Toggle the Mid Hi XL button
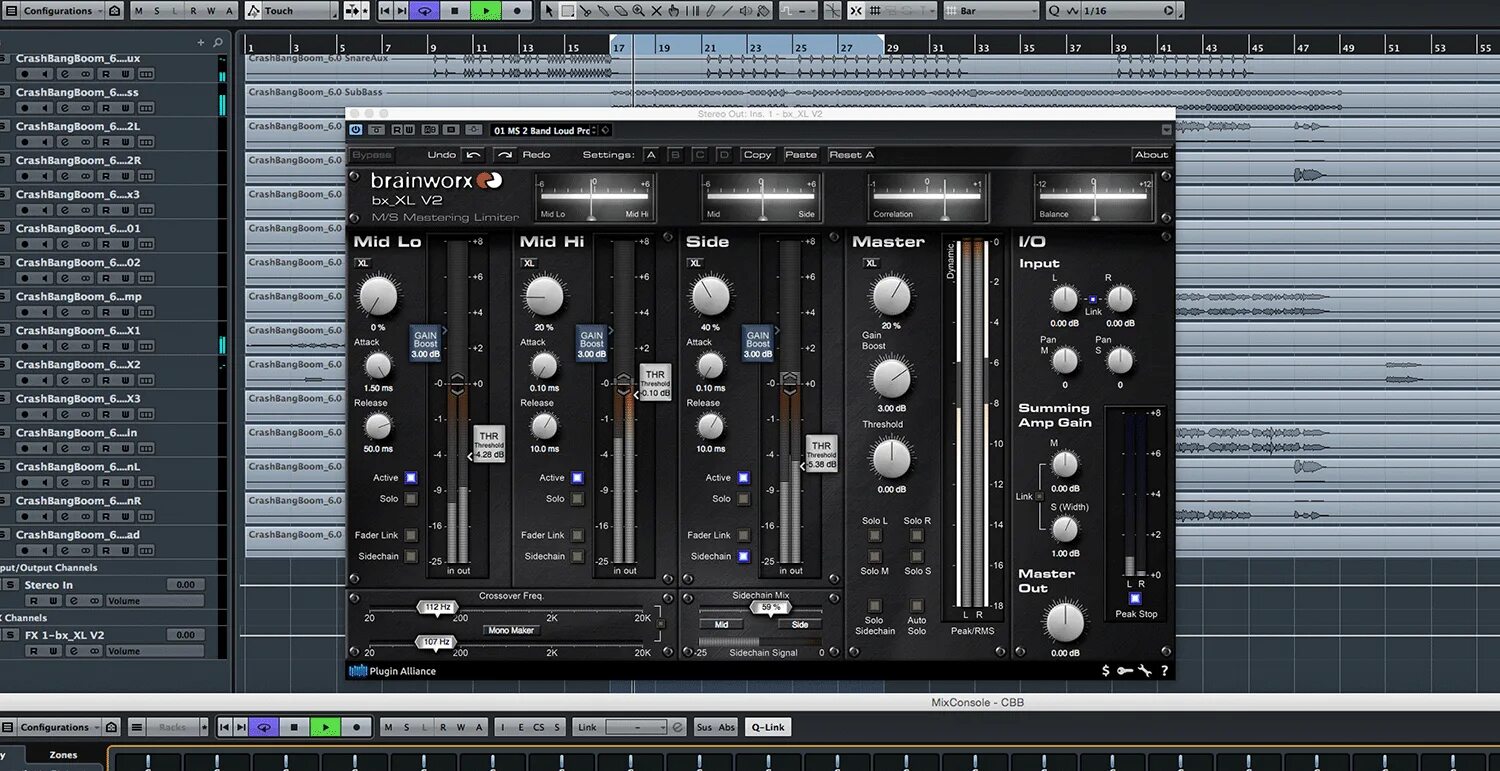This screenshot has width=1500, height=771. pyautogui.click(x=529, y=263)
